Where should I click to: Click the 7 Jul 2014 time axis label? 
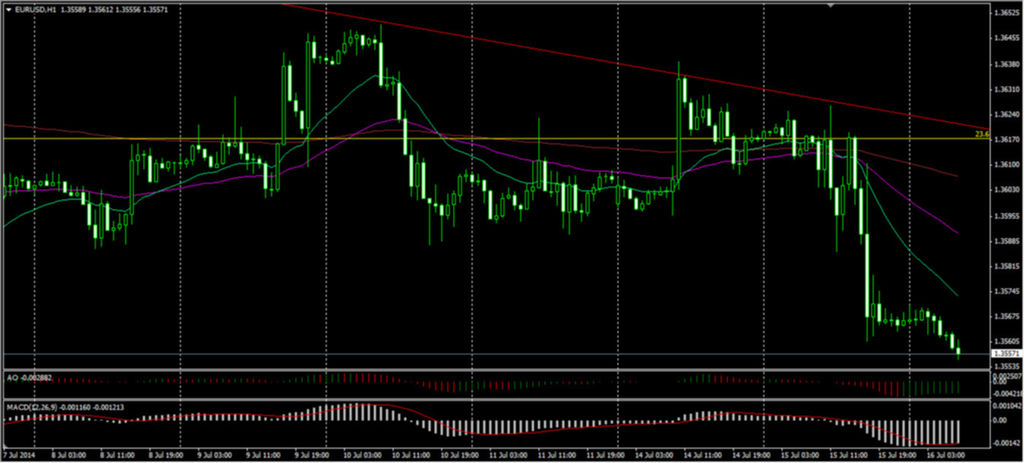point(22,455)
